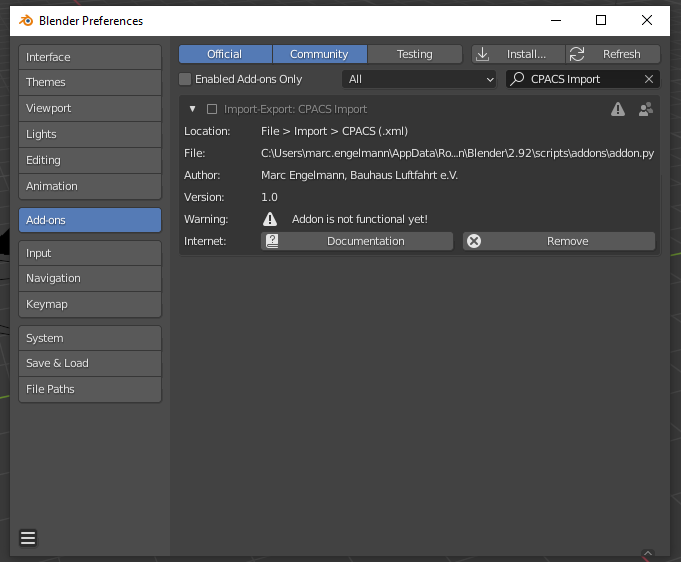Screen dimensions: 681x562
Task: Click the Refresh circular arrows icon
Action: [577, 54]
